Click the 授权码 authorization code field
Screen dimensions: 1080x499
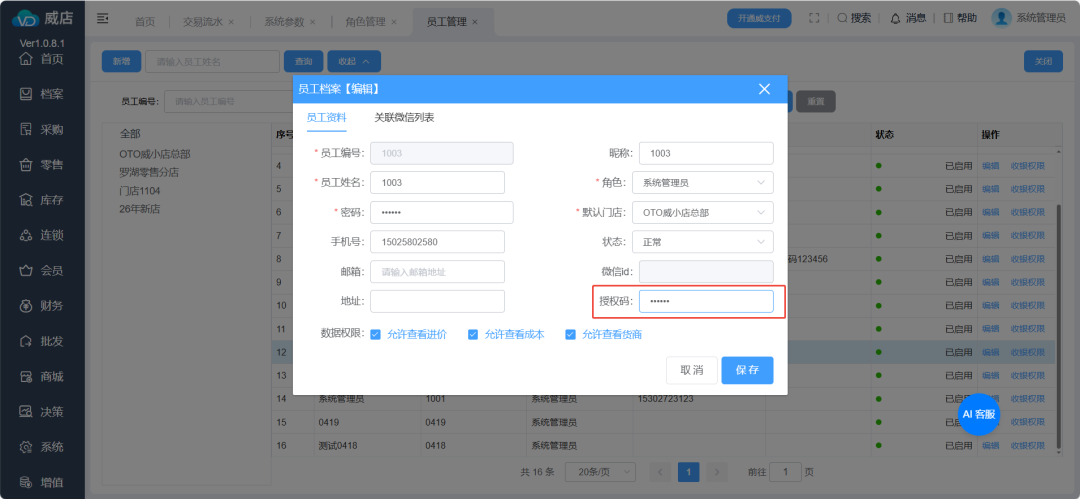(x=706, y=301)
